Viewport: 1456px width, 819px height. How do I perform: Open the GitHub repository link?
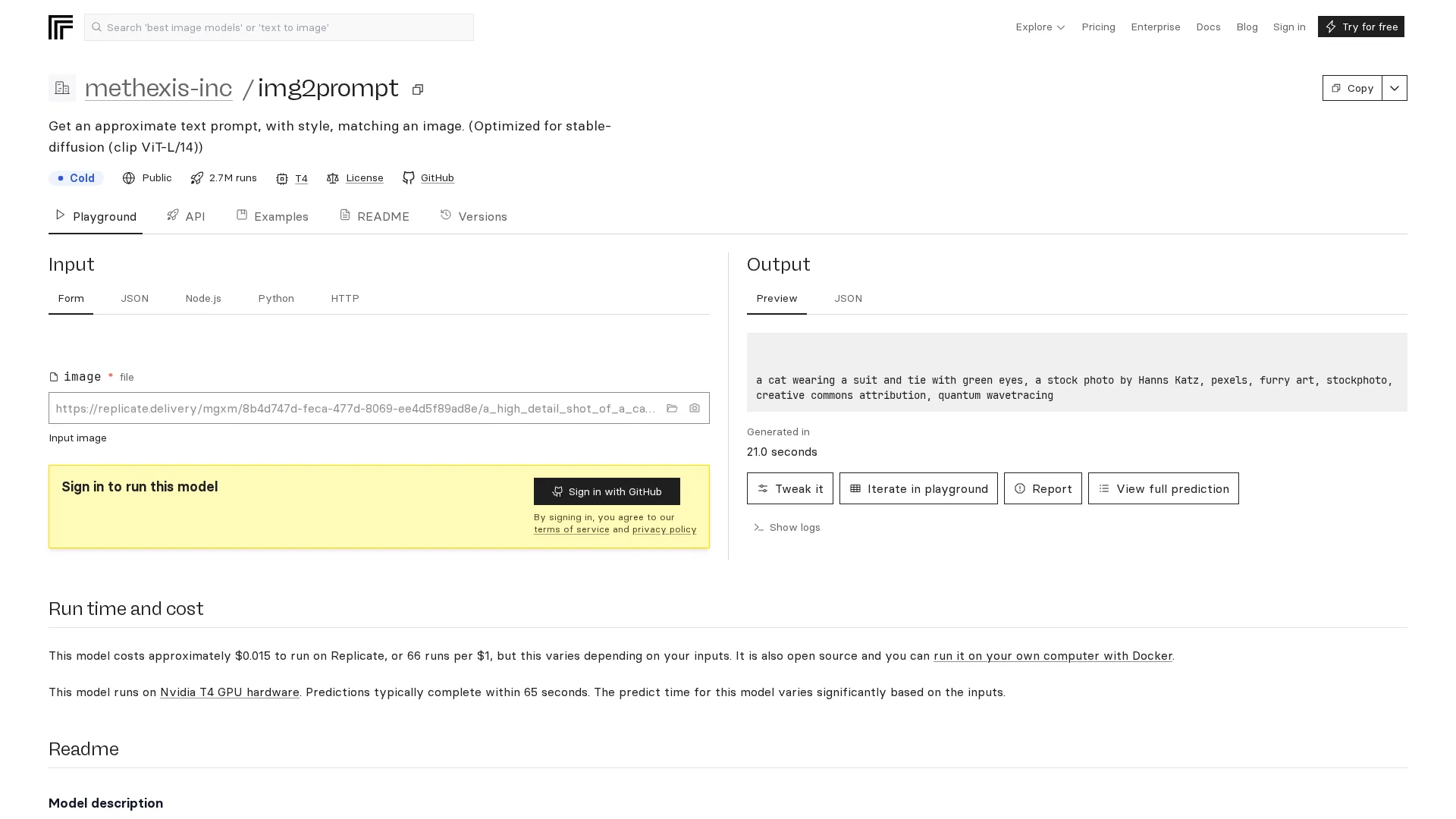coord(437,177)
